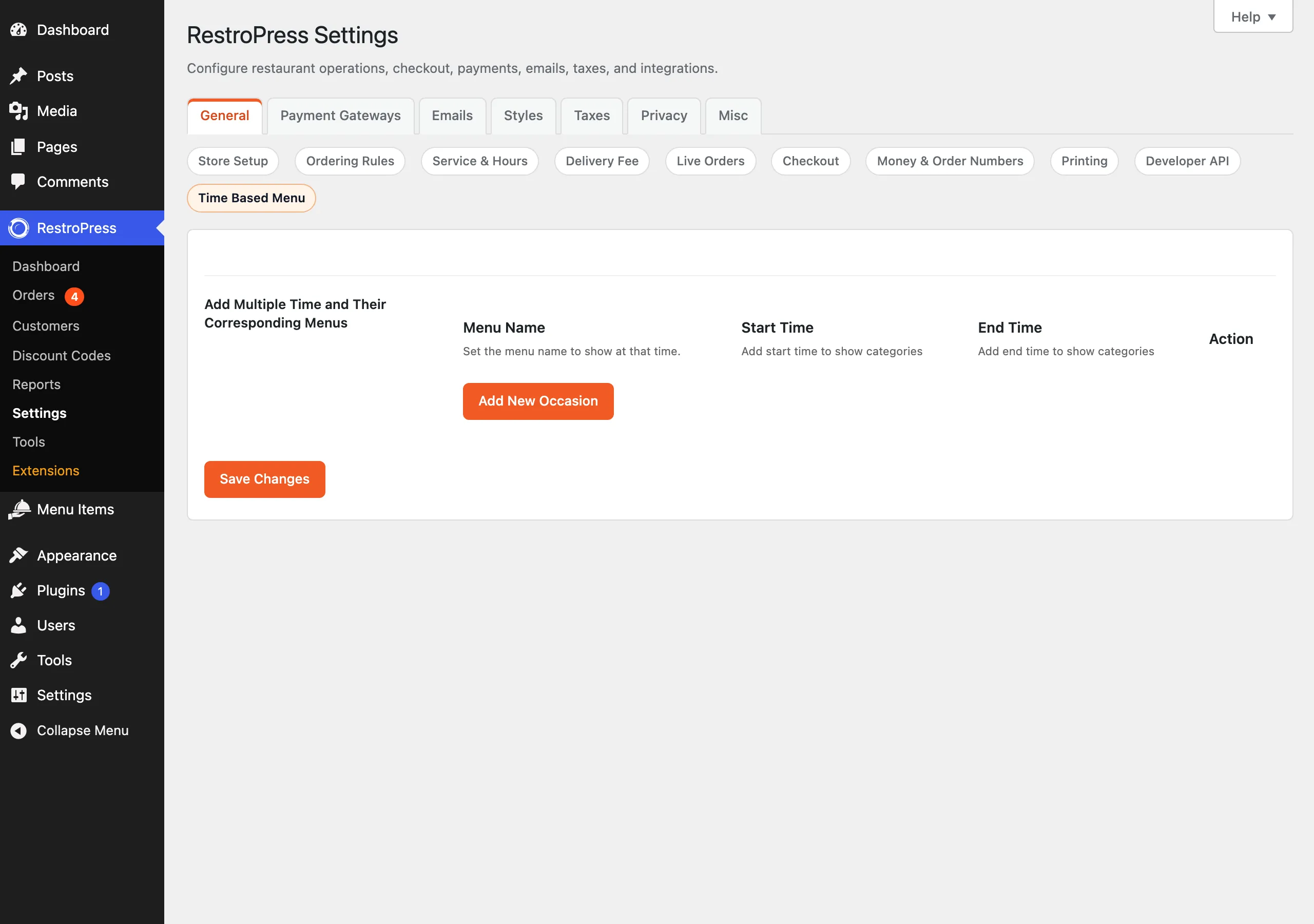Expand the Help dropdown
The height and width of the screenshot is (924, 1314).
(1253, 16)
